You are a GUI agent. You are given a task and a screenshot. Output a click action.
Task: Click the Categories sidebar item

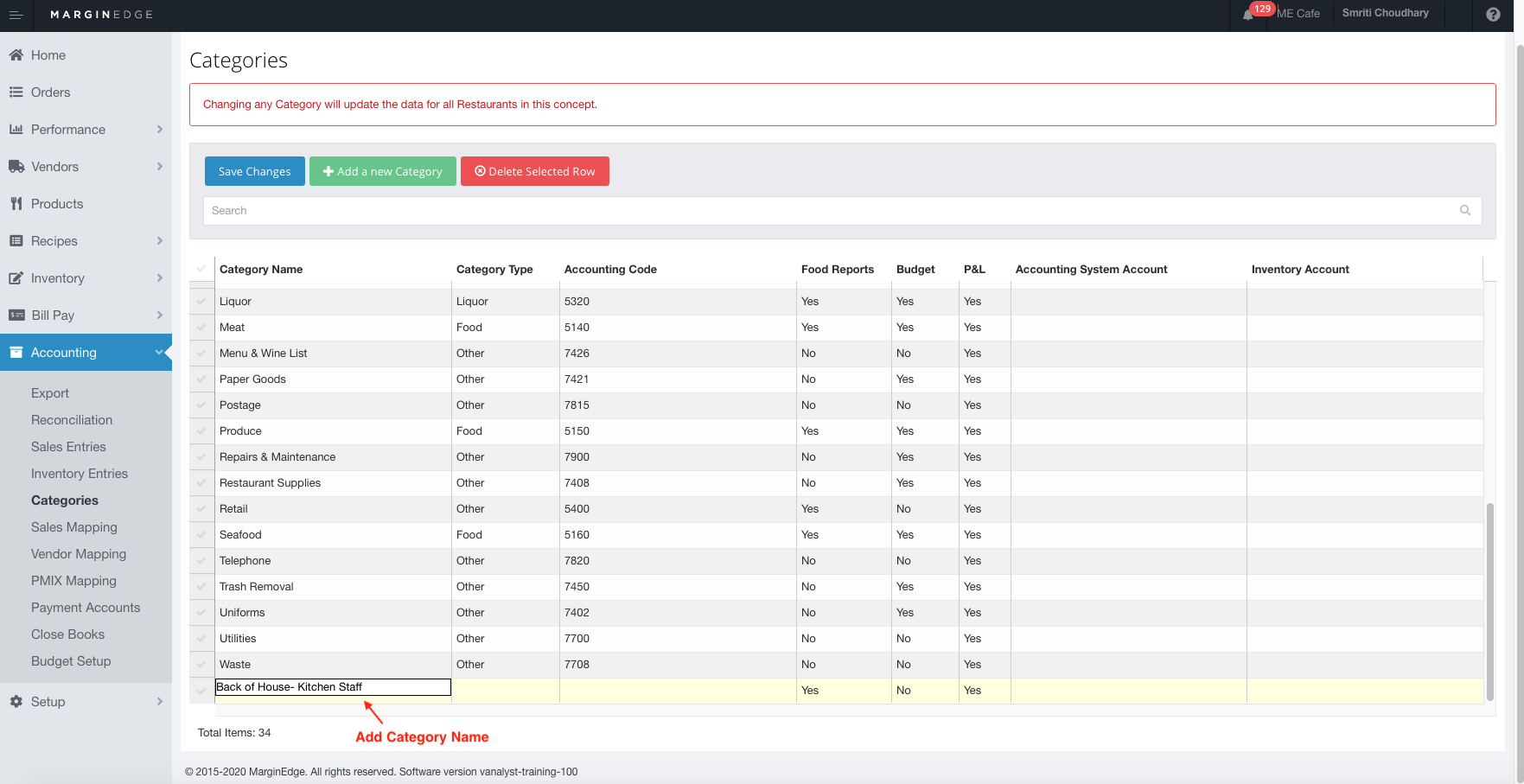click(65, 500)
